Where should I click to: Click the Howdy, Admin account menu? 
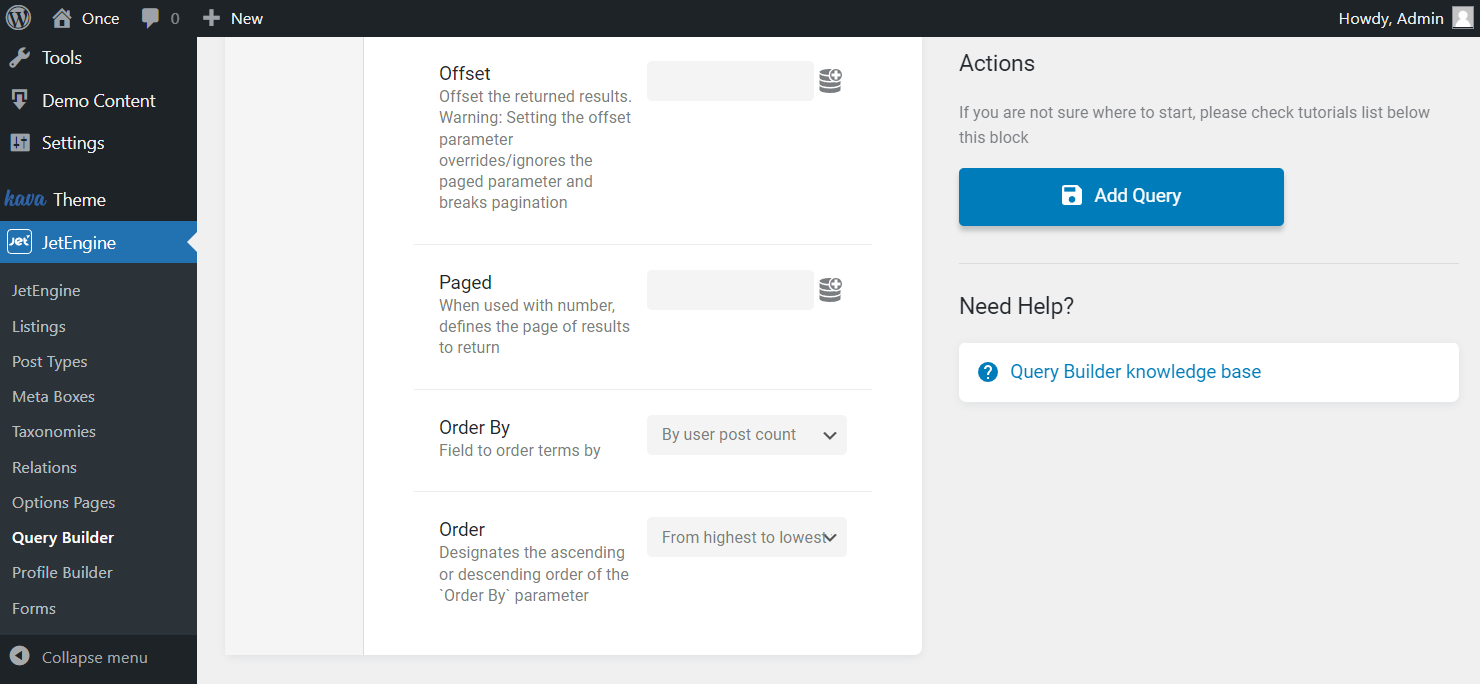point(1405,18)
